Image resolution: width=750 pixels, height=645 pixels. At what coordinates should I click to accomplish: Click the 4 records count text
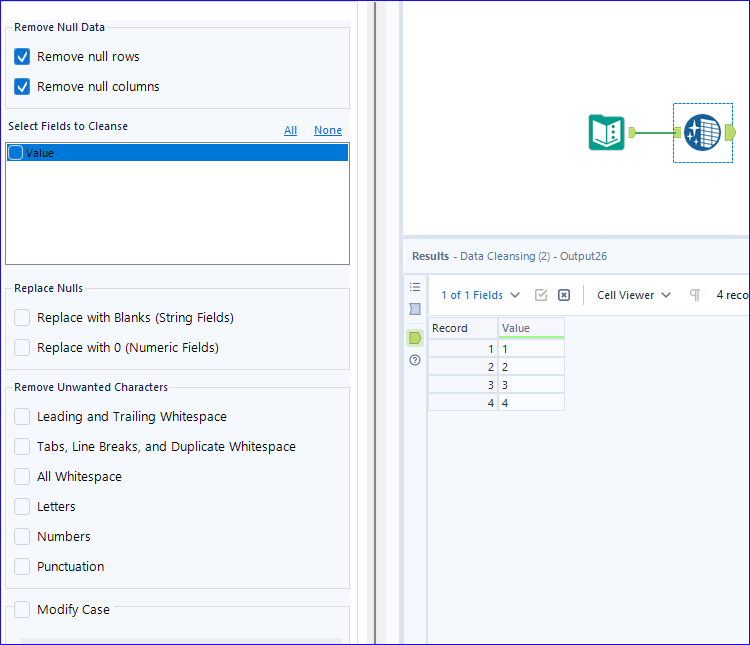(732, 295)
